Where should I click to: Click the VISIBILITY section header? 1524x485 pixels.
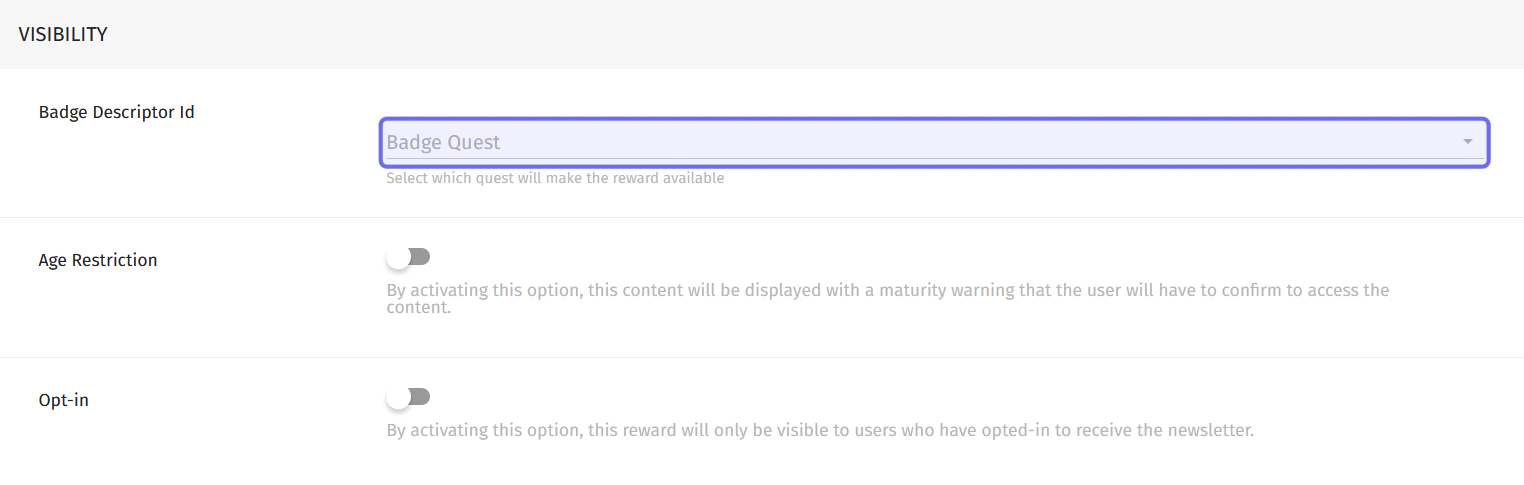(63, 34)
